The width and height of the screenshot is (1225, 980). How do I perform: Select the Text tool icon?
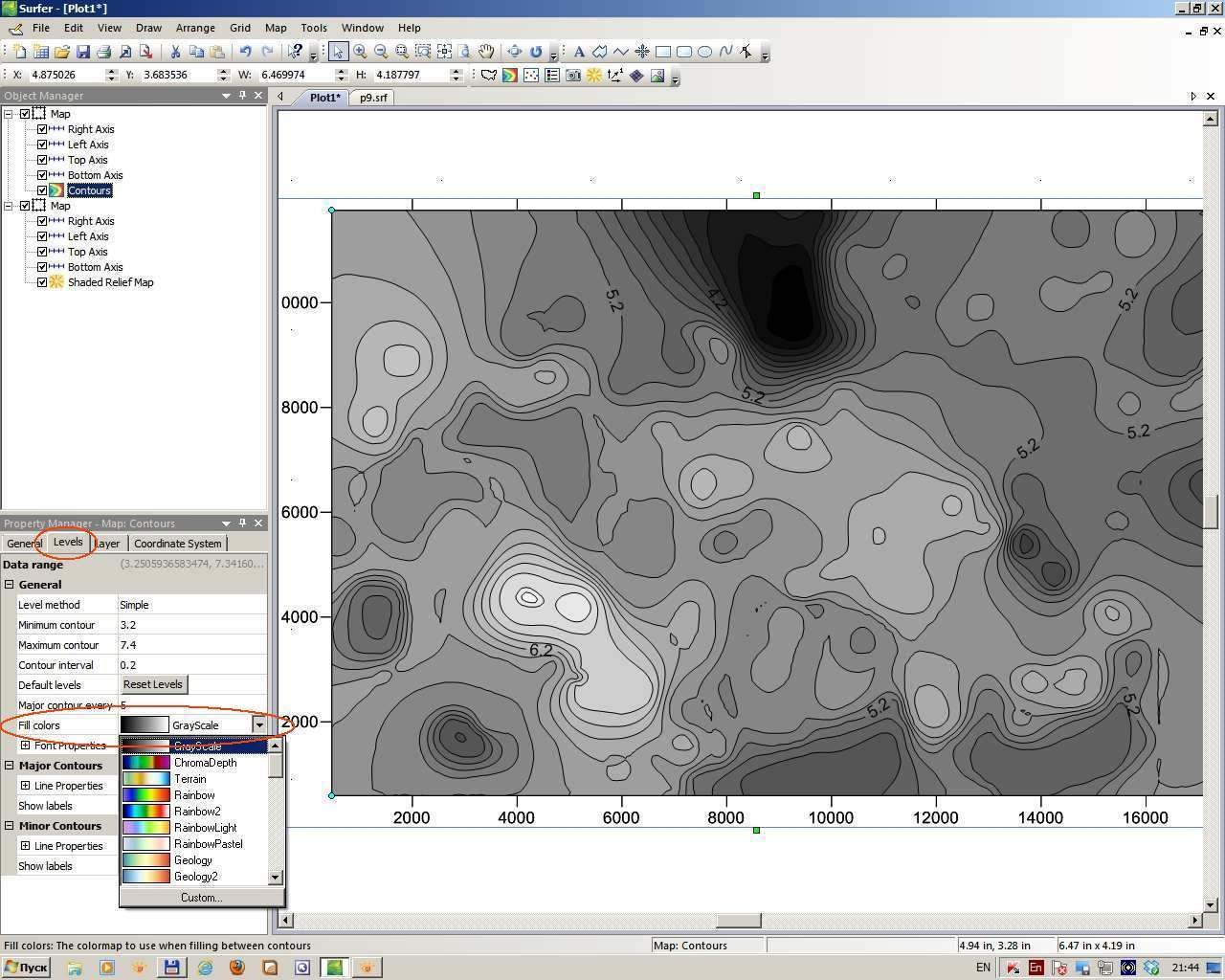coord(579,52)
